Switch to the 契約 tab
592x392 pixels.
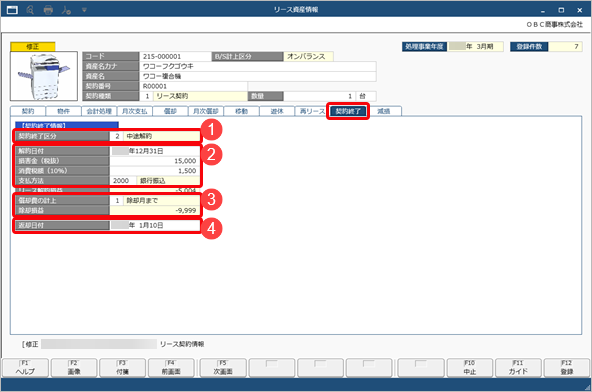tap(28, 111)
